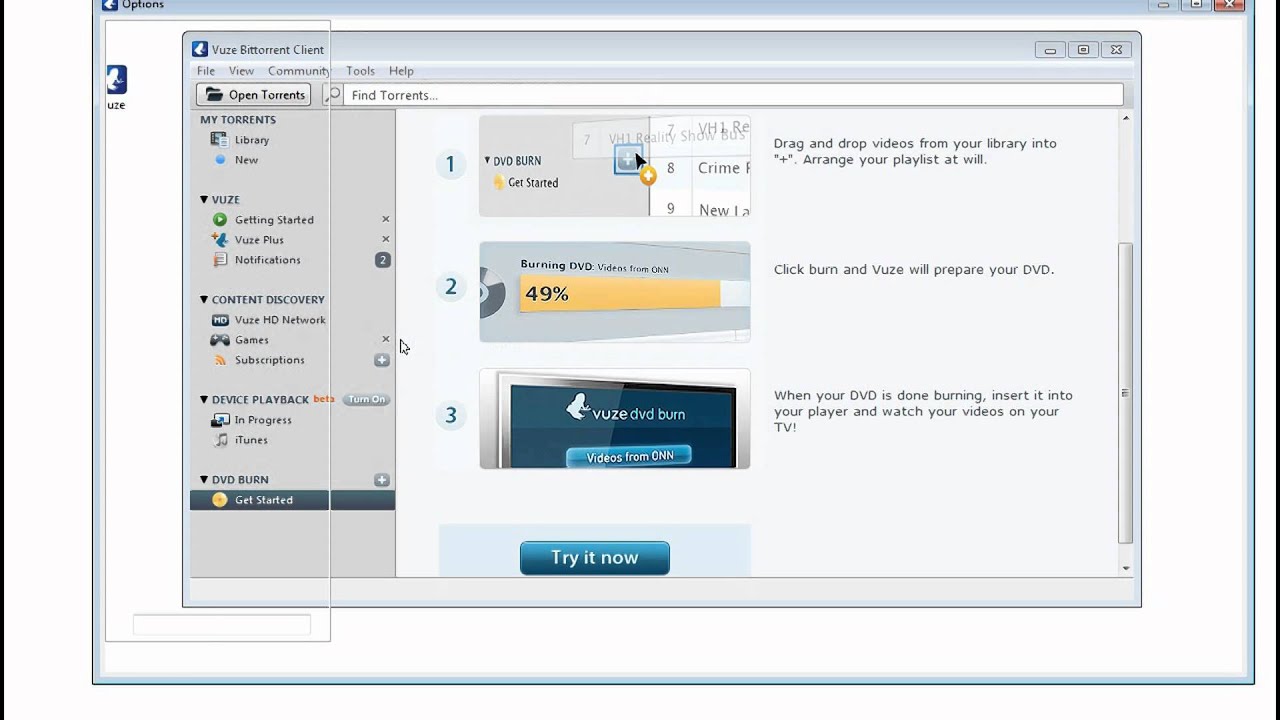
Task: Select New under My Torrents
Action: [246, 160]
